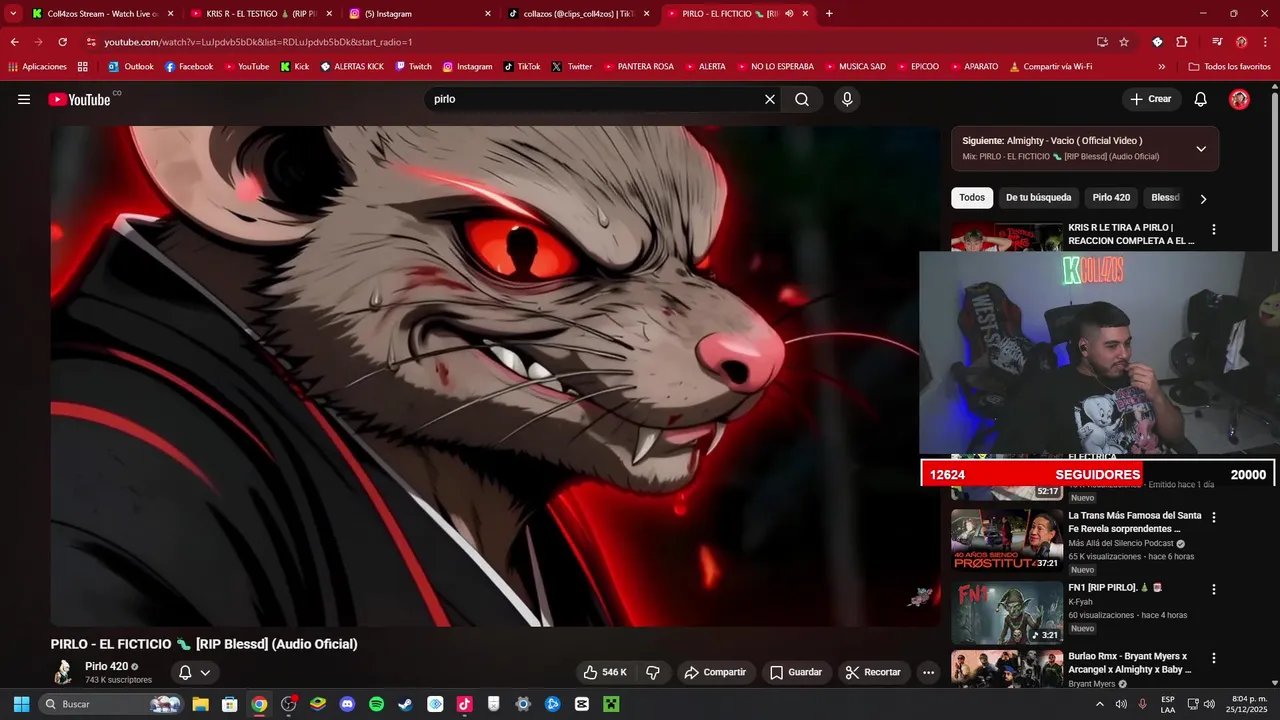1280x720 pixels.
Task: Switch to the Instagram browser tab
Action: coord(420,14)
